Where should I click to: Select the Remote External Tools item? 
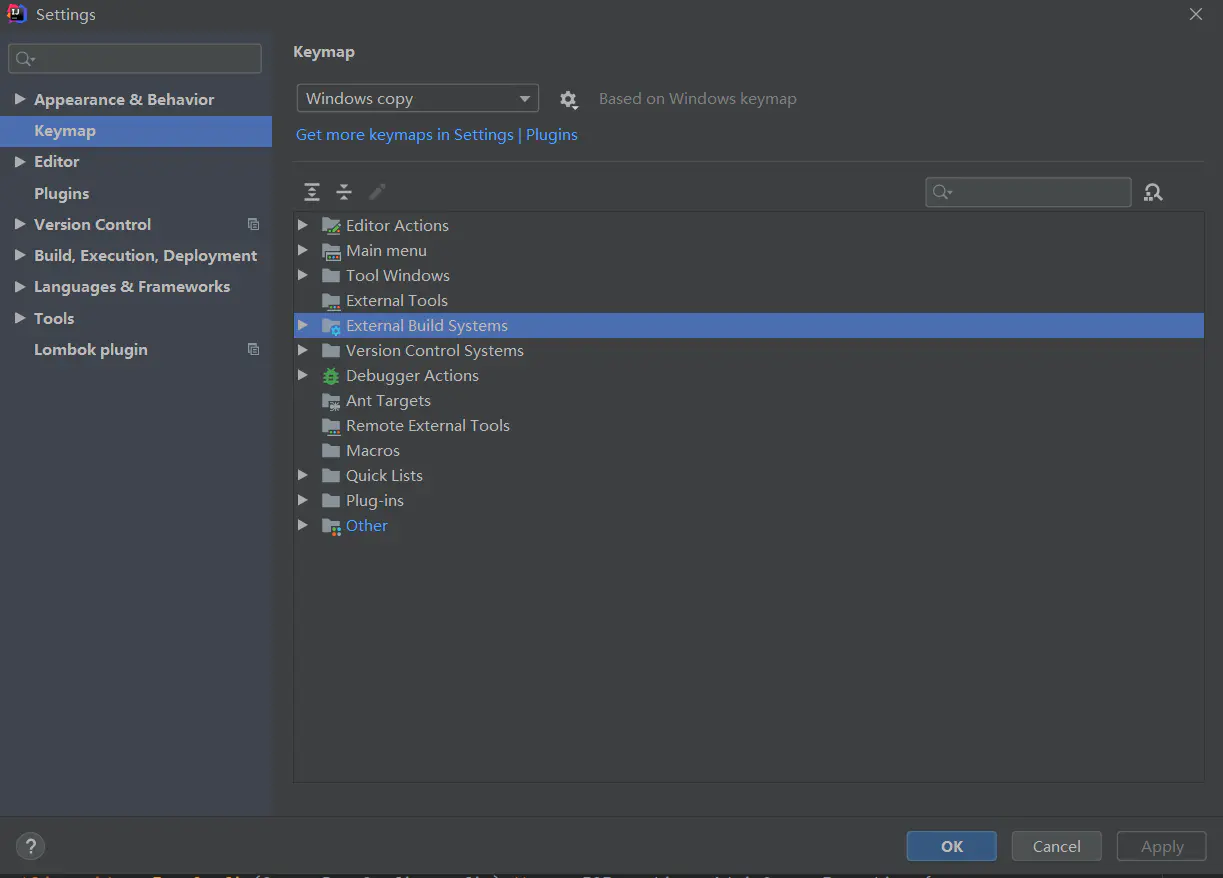(x=428, y=426)
